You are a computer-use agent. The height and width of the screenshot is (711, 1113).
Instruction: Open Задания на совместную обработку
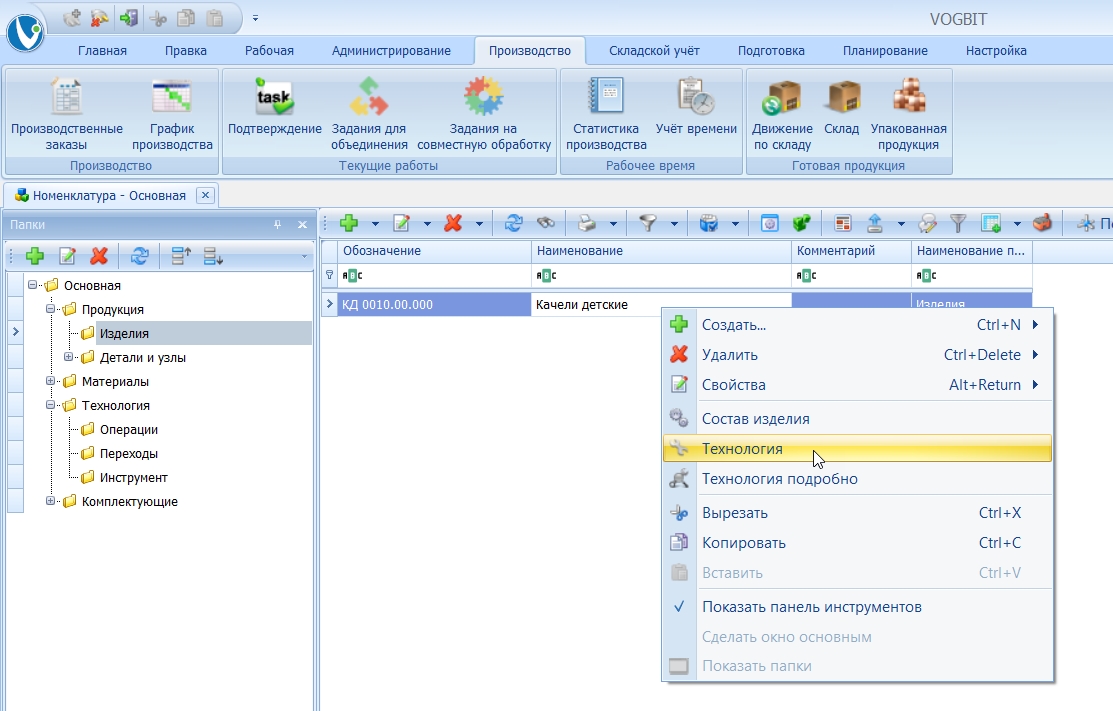pos(484,115)
